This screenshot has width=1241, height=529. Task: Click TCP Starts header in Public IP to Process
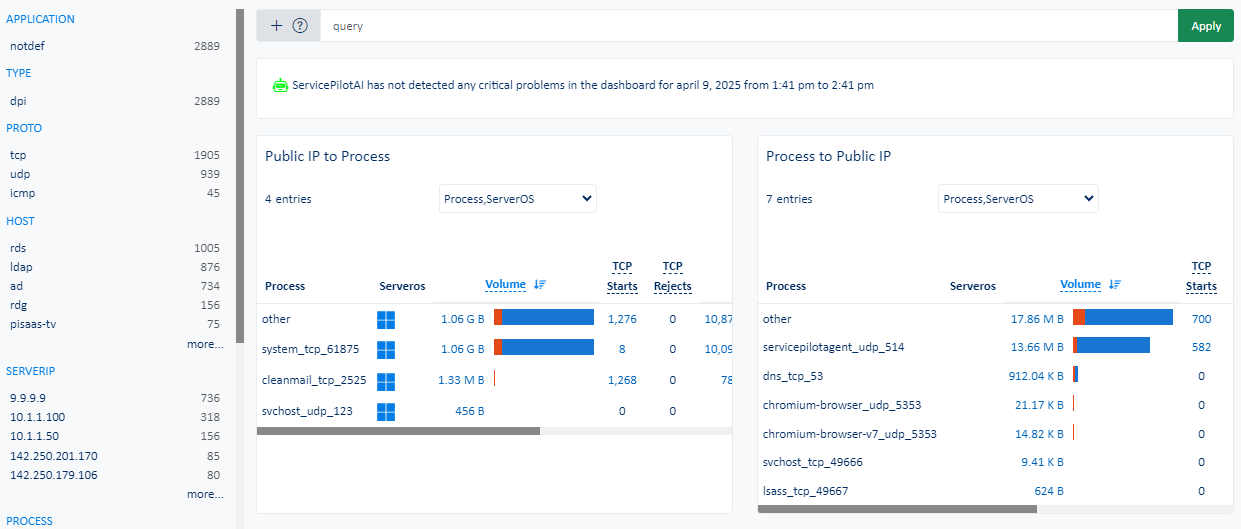tap(622, 276)
